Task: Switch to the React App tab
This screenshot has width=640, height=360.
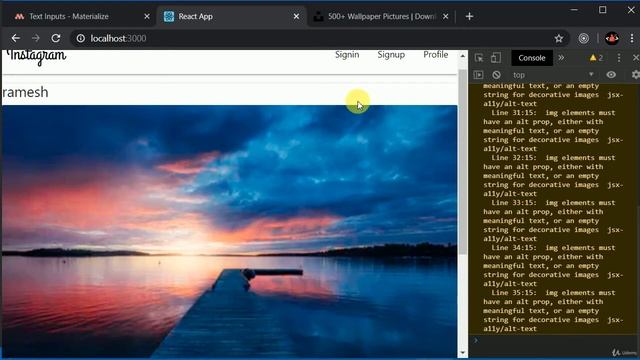Action: pyautogui.click(x=231, y=16)
